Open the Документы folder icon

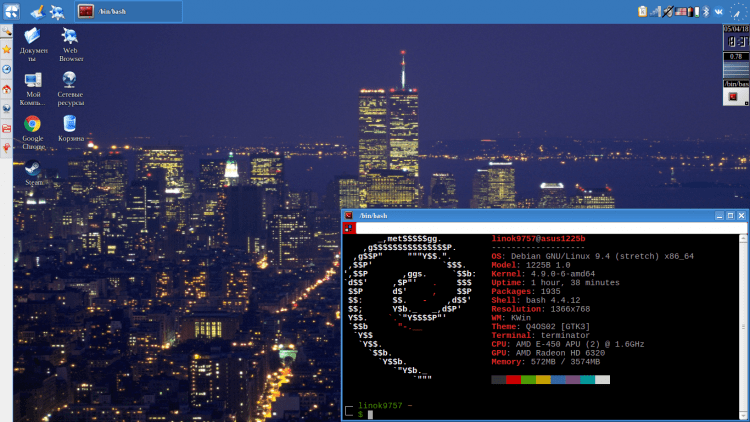(32, 36)
